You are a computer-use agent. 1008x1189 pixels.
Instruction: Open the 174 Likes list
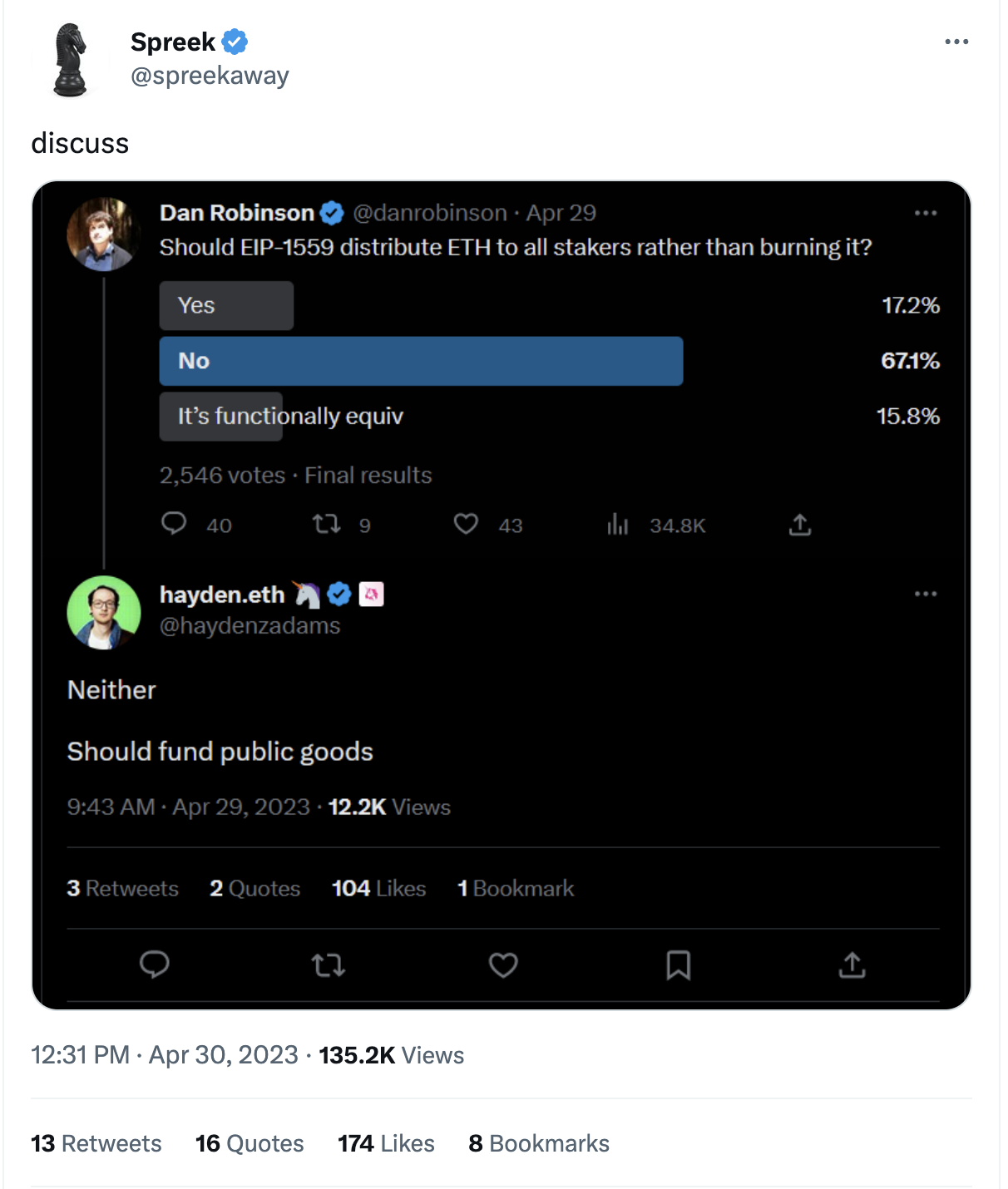386,1143
